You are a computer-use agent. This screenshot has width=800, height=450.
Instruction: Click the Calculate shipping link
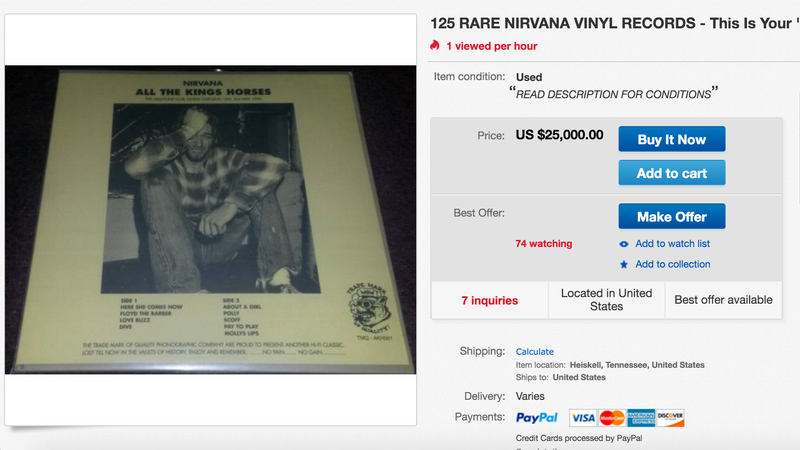coord(534,352)
